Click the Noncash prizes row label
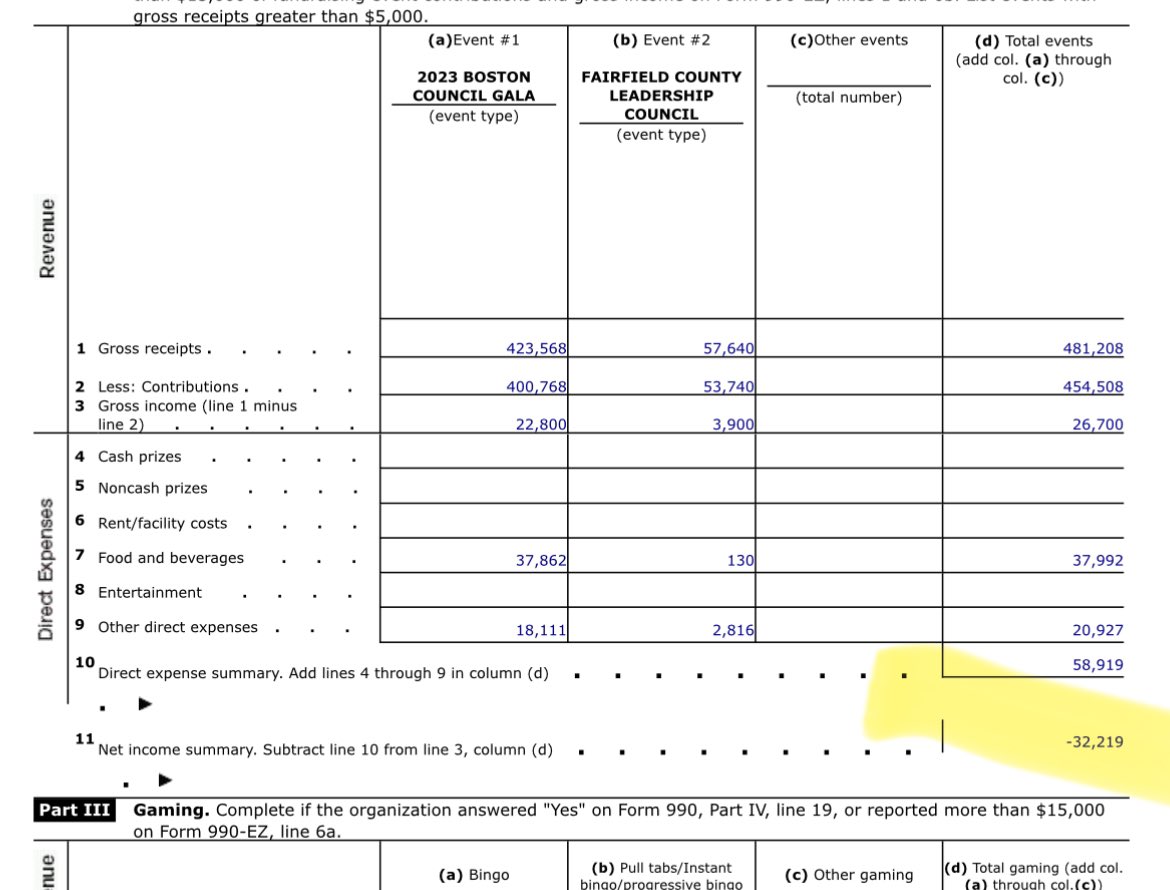The height and width of the screenshot is (890, 1170). pyautogui.click(x=152, y=488)
